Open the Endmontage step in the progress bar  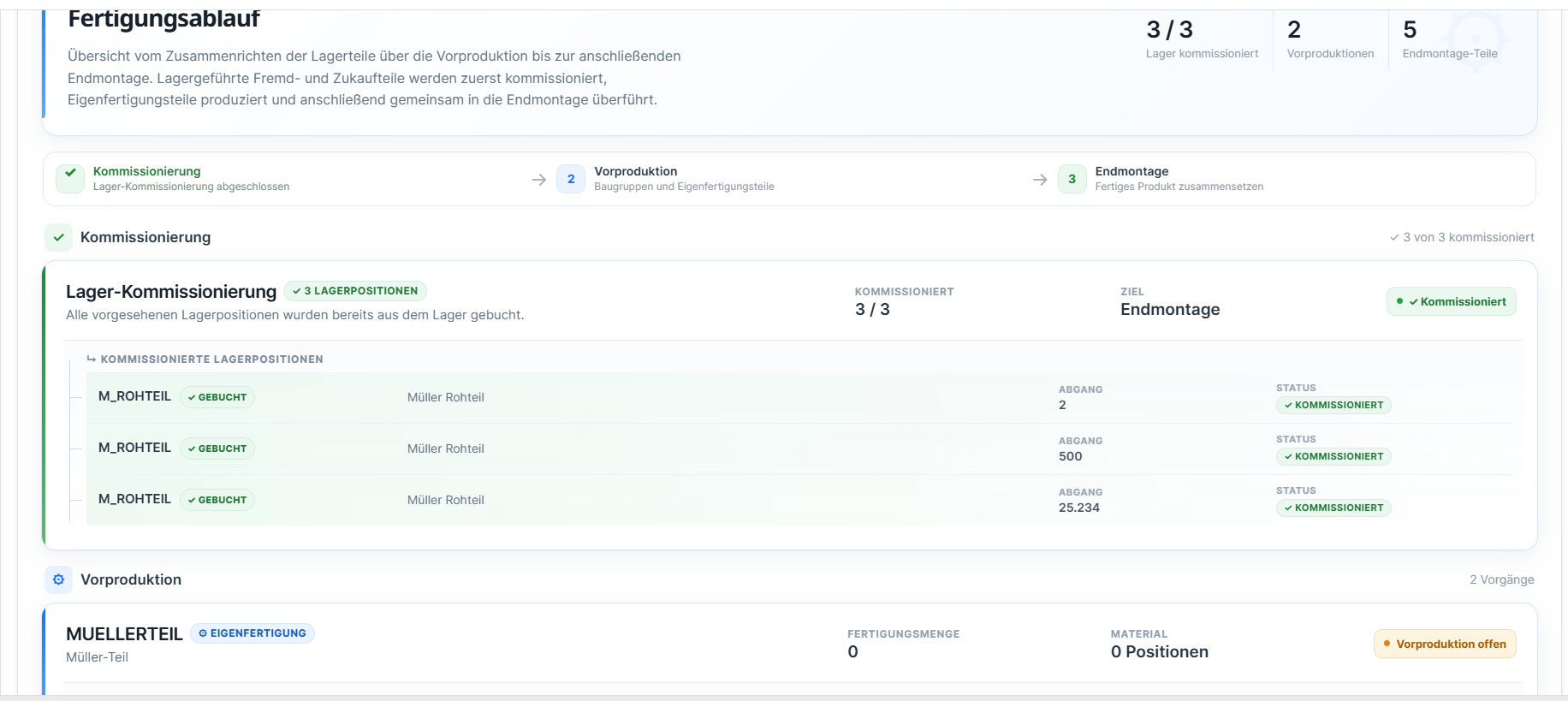1161,179
